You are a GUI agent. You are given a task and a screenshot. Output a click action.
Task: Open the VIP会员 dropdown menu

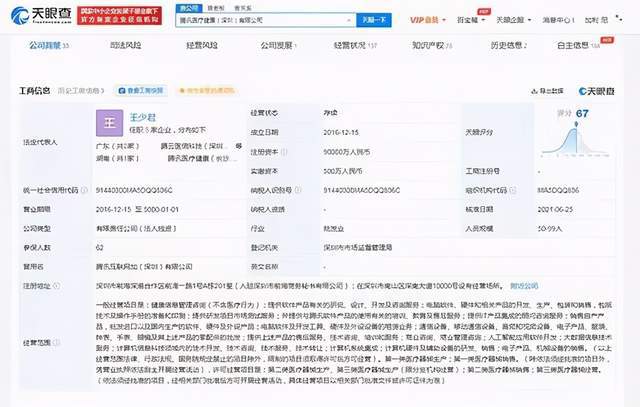click(428, 20)
